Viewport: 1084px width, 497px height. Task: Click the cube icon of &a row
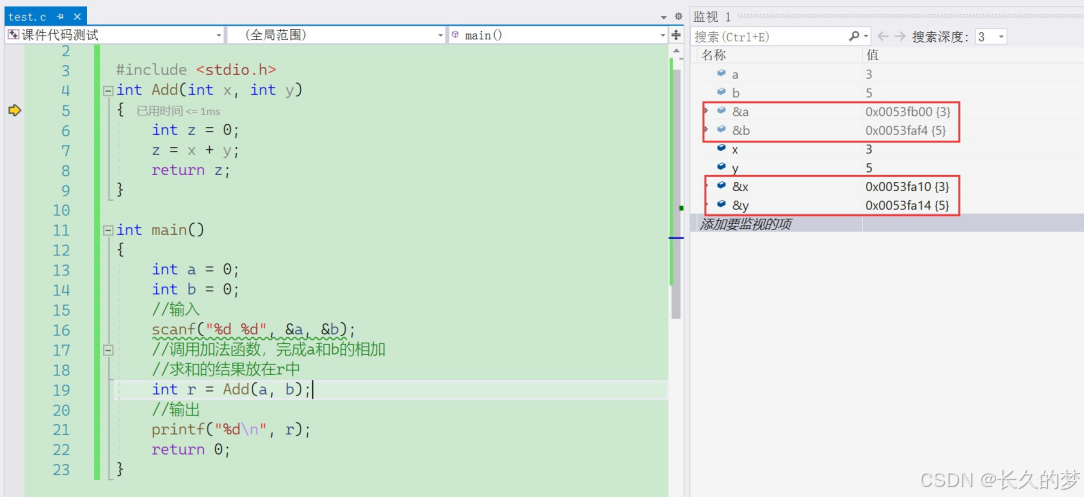click(x=722, y=111)
